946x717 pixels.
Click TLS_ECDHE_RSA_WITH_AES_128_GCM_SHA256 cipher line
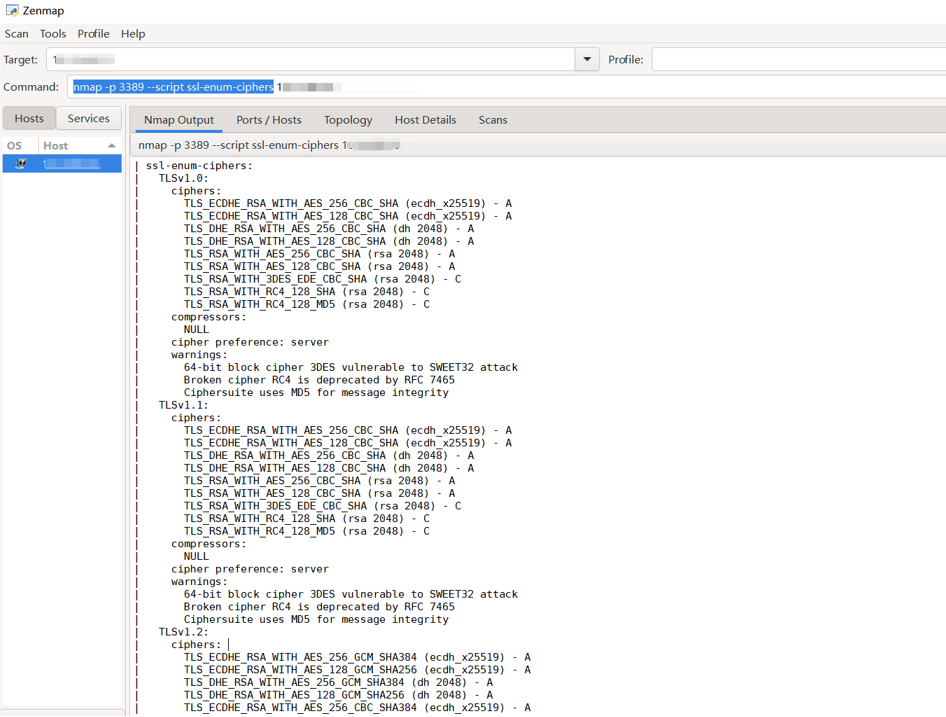(x=357, y=670)
